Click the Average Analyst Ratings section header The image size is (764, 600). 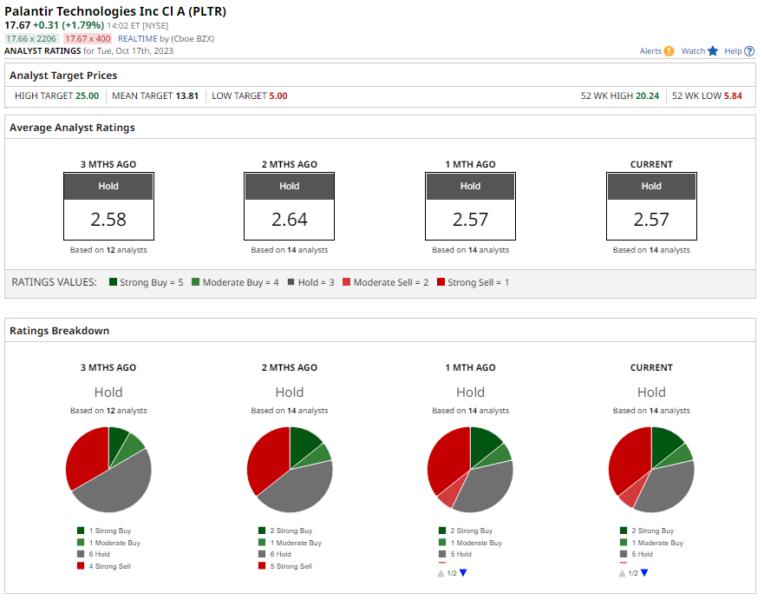point(72,128)
